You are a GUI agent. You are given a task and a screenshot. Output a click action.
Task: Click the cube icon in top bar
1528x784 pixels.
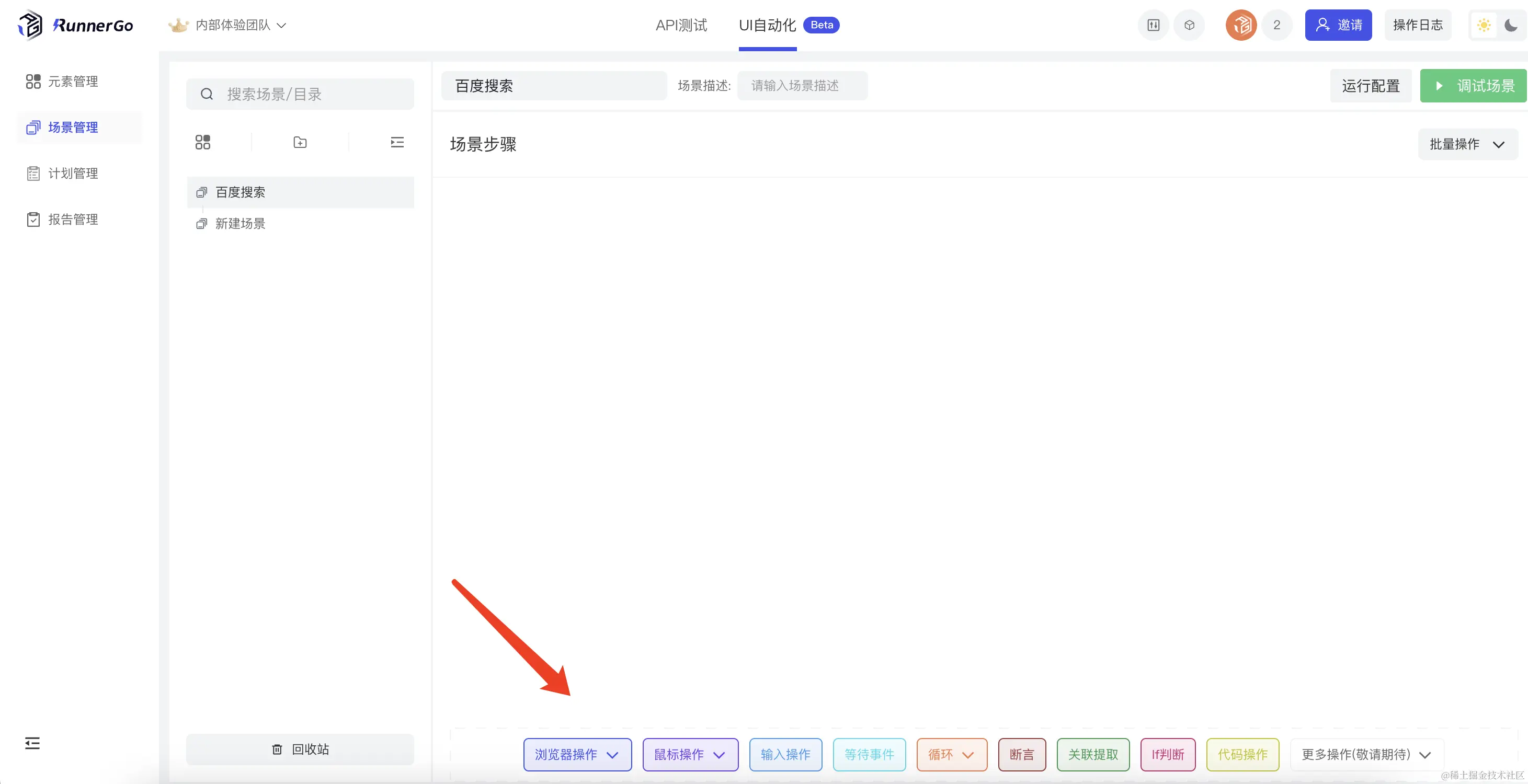tap(1189, 25)
